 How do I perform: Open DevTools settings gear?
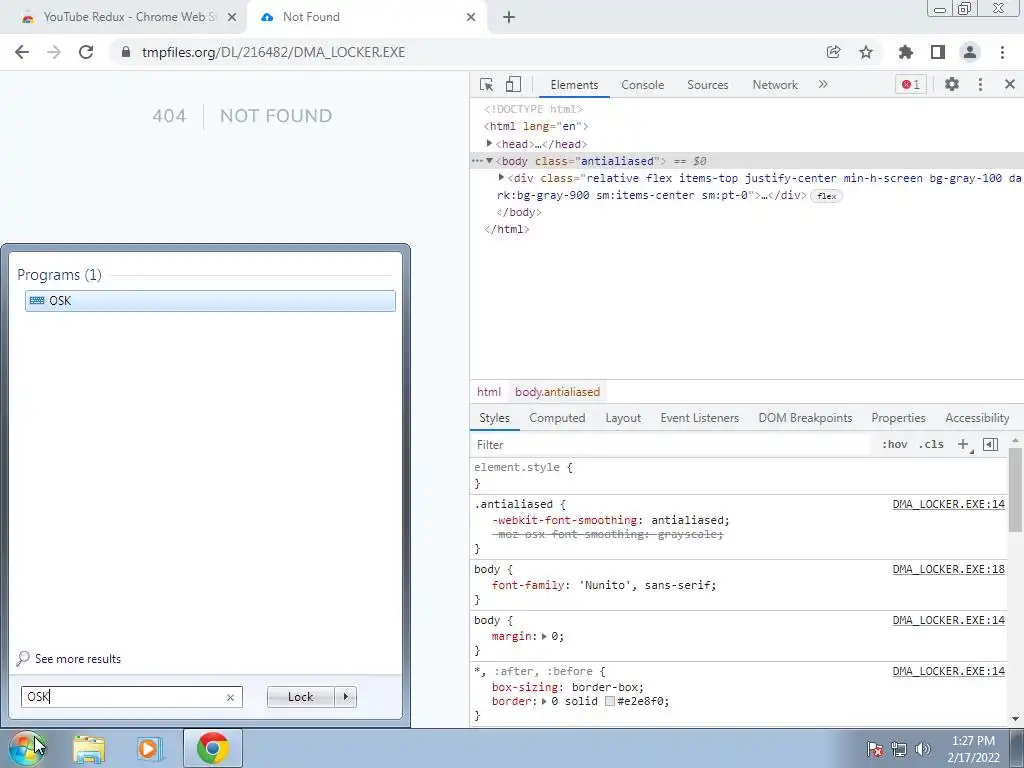tap(952, 84)
